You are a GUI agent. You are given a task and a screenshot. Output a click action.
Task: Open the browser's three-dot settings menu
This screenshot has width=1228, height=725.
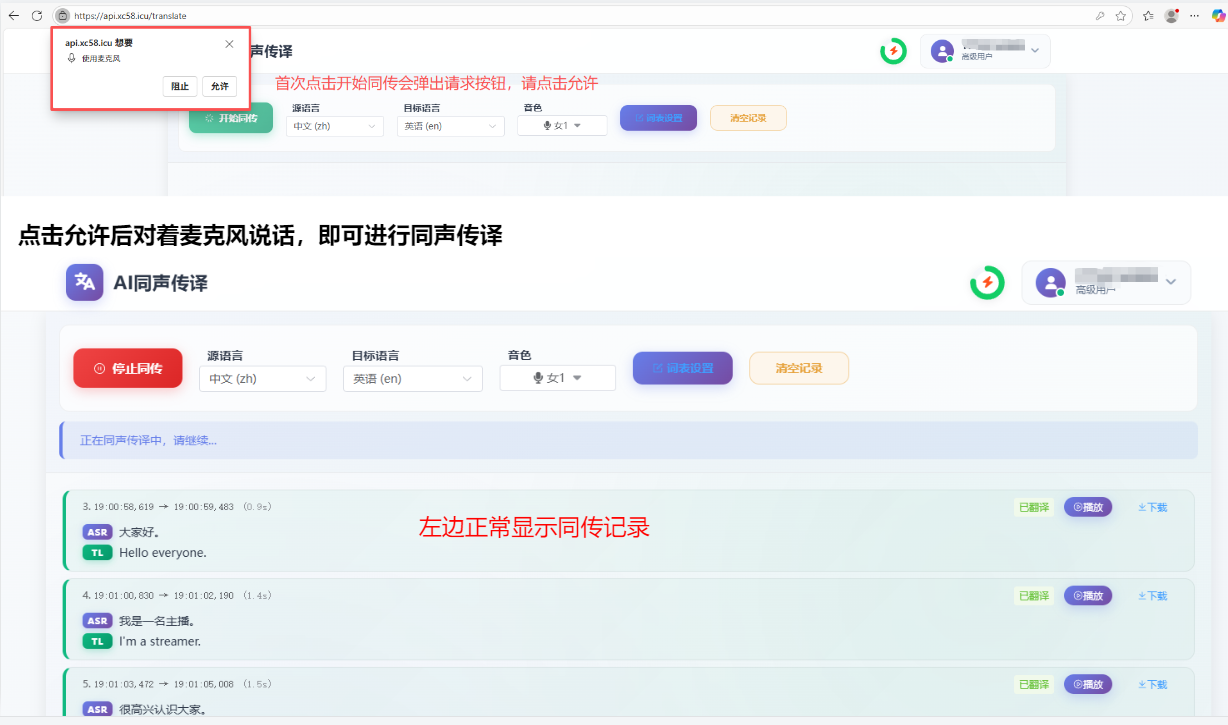click(1194, 16)
